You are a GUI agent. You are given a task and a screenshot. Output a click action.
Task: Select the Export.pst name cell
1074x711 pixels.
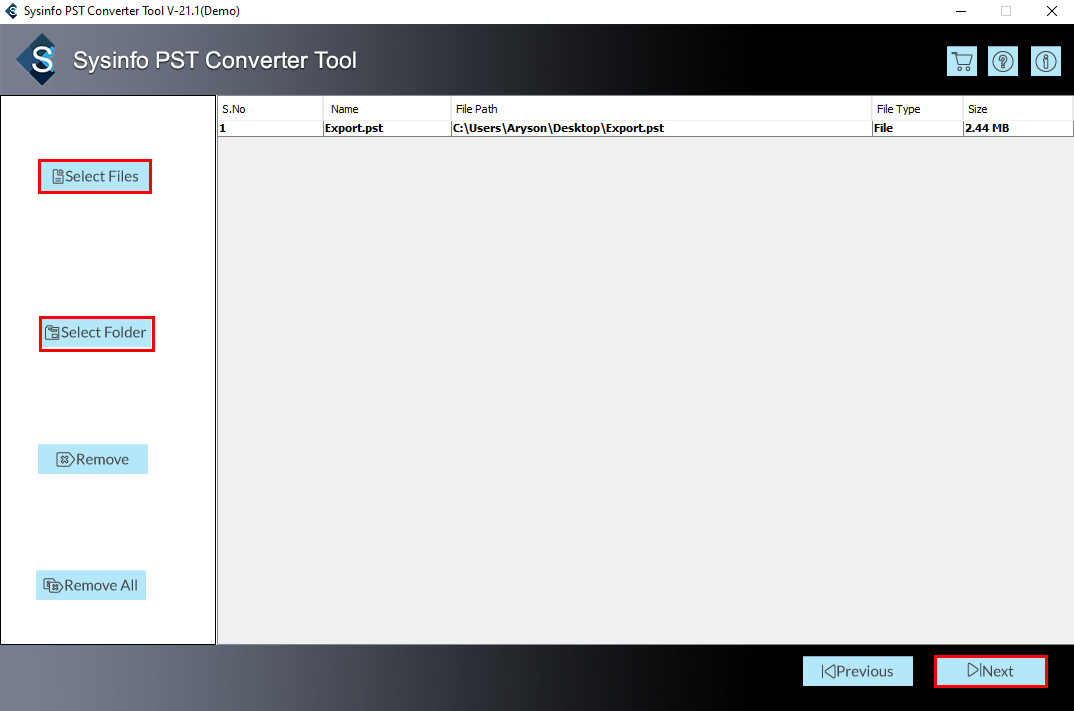[x=387, y=128]
